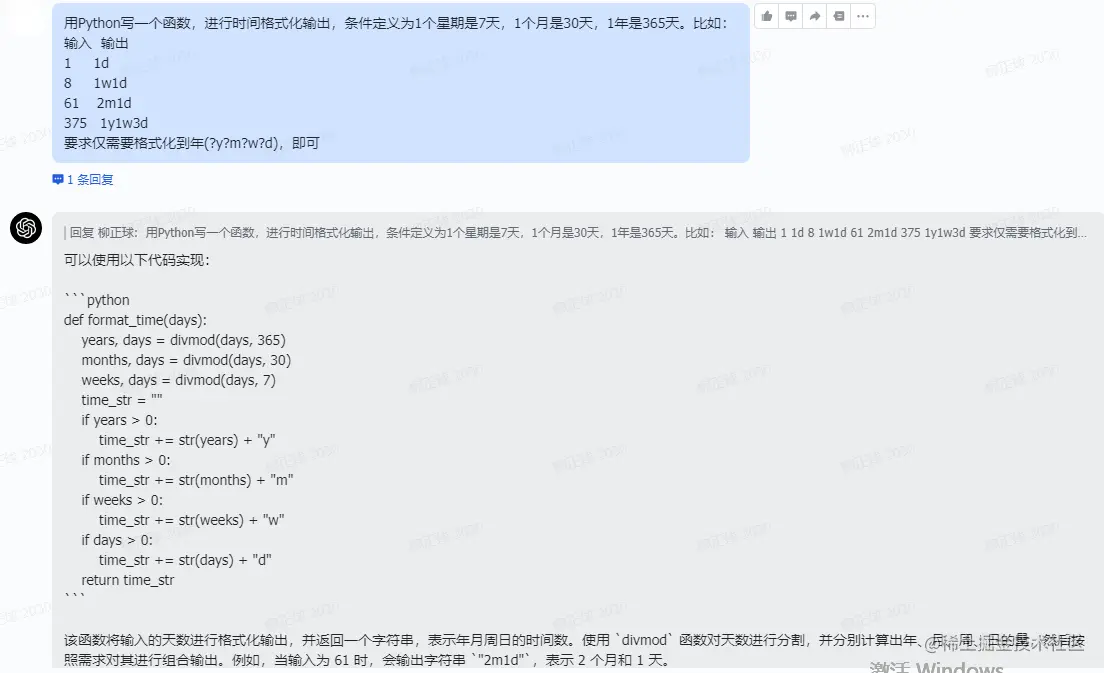Image resolution: width=1104 pixels, height=673 pixels.
Task: Share the question via the arrow icon
Action: [814, 15]
